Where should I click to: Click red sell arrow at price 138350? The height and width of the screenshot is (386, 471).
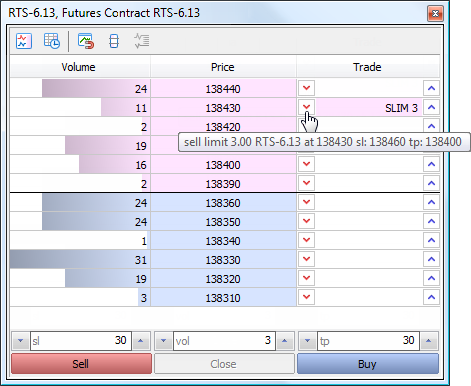point(306,221)
